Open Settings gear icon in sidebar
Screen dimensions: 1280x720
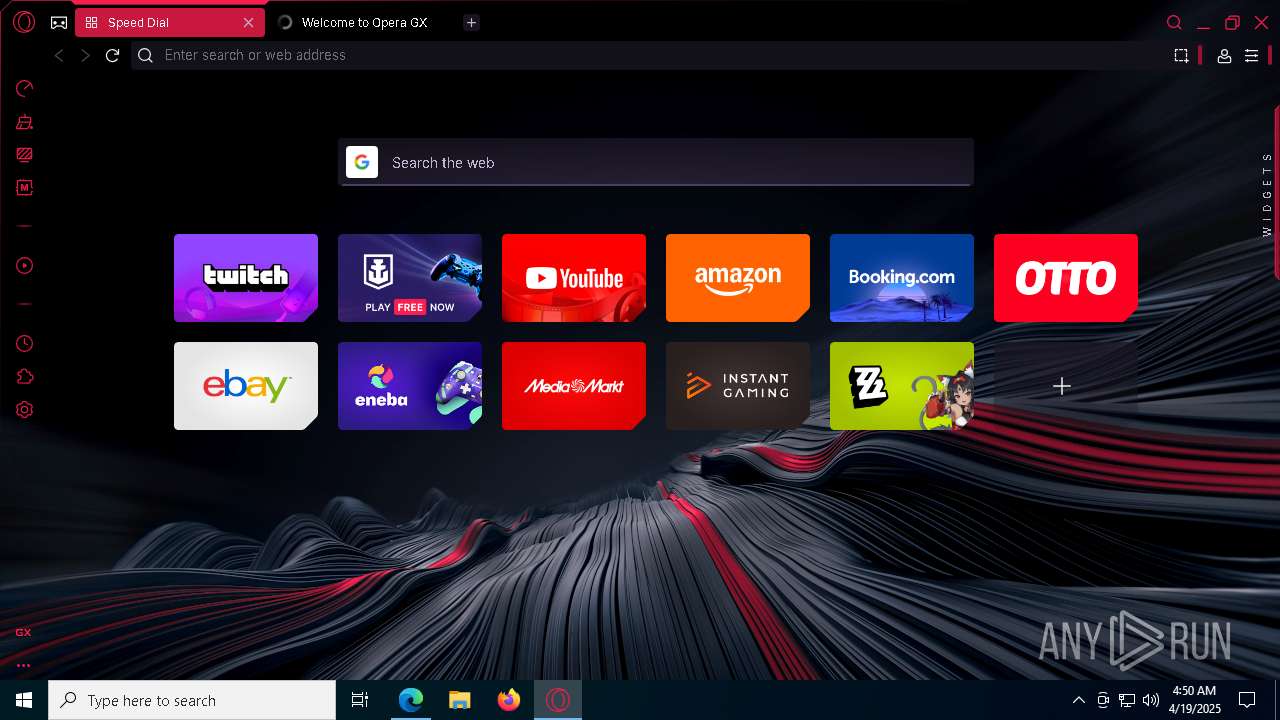[x=25, y=410]
